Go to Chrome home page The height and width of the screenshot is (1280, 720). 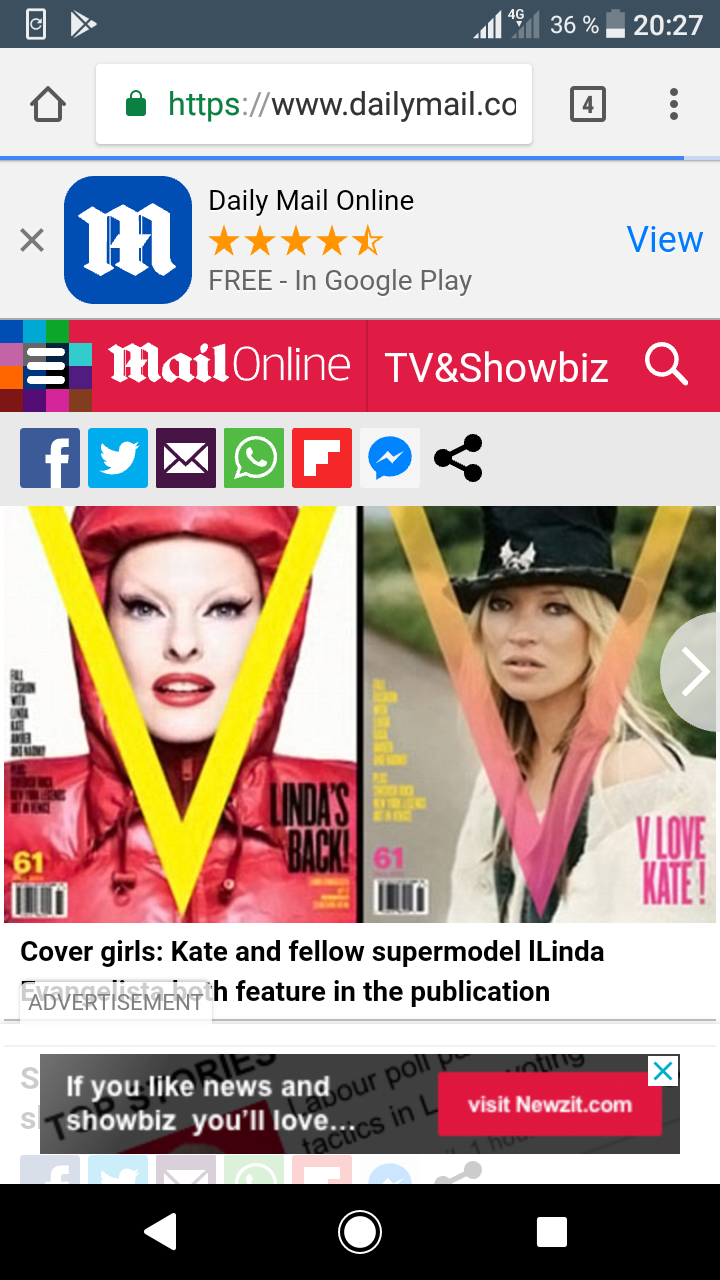[x=48, y=104]
